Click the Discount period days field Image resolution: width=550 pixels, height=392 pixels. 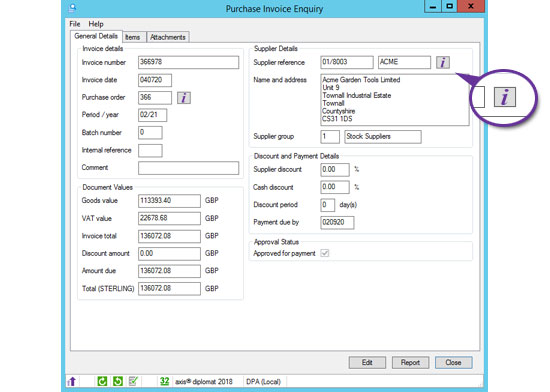pyautogui.click(x=327, y=205)
